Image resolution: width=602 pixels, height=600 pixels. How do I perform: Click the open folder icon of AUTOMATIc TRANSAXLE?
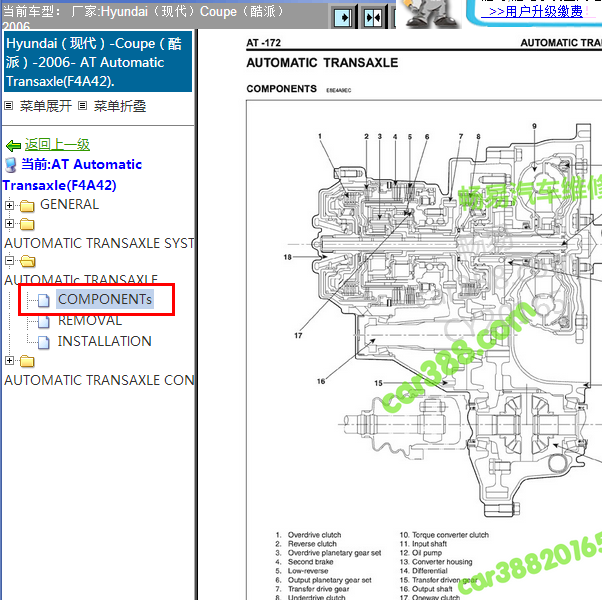pos(27,261)
